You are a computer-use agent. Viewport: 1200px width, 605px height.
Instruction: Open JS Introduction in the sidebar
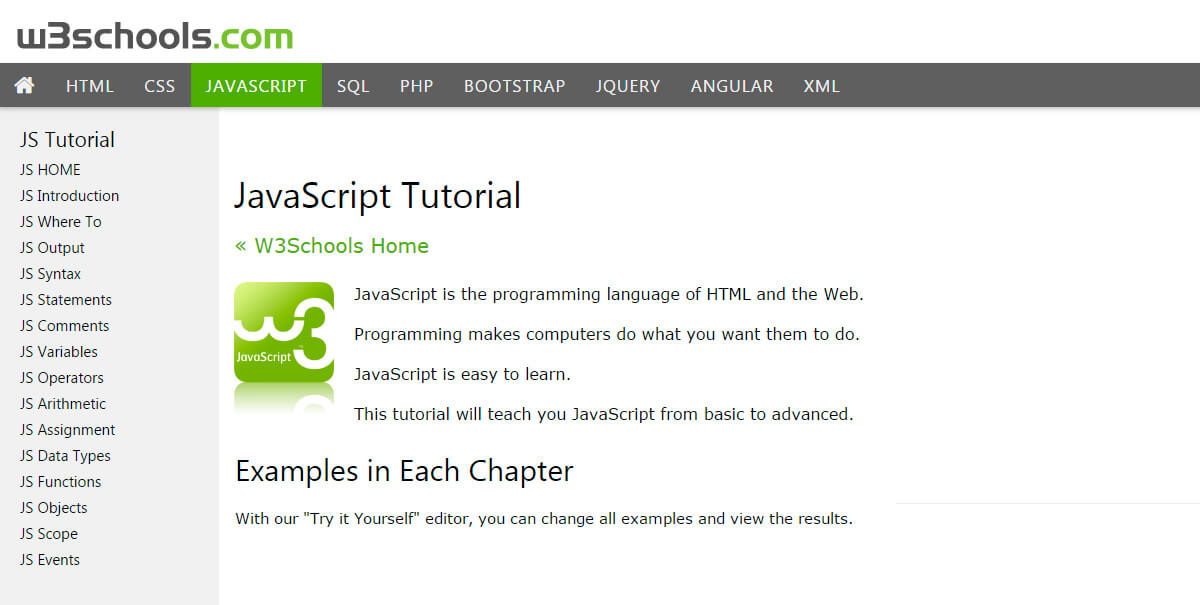(69, 196)
